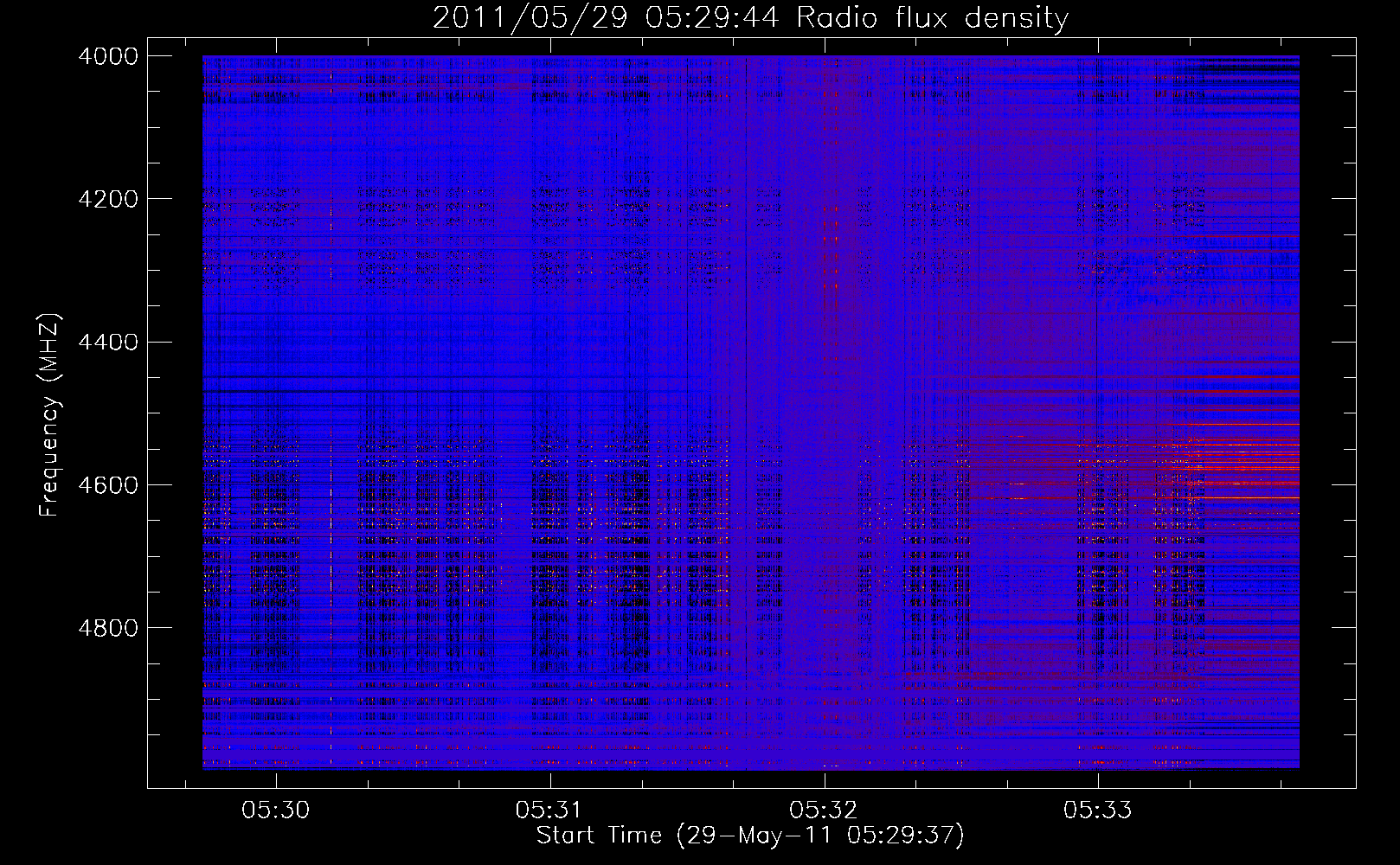Click frequency tick label 4600
Image resolution: width=1400 pixels, height=865 pixels.
(x=108, y=485)
